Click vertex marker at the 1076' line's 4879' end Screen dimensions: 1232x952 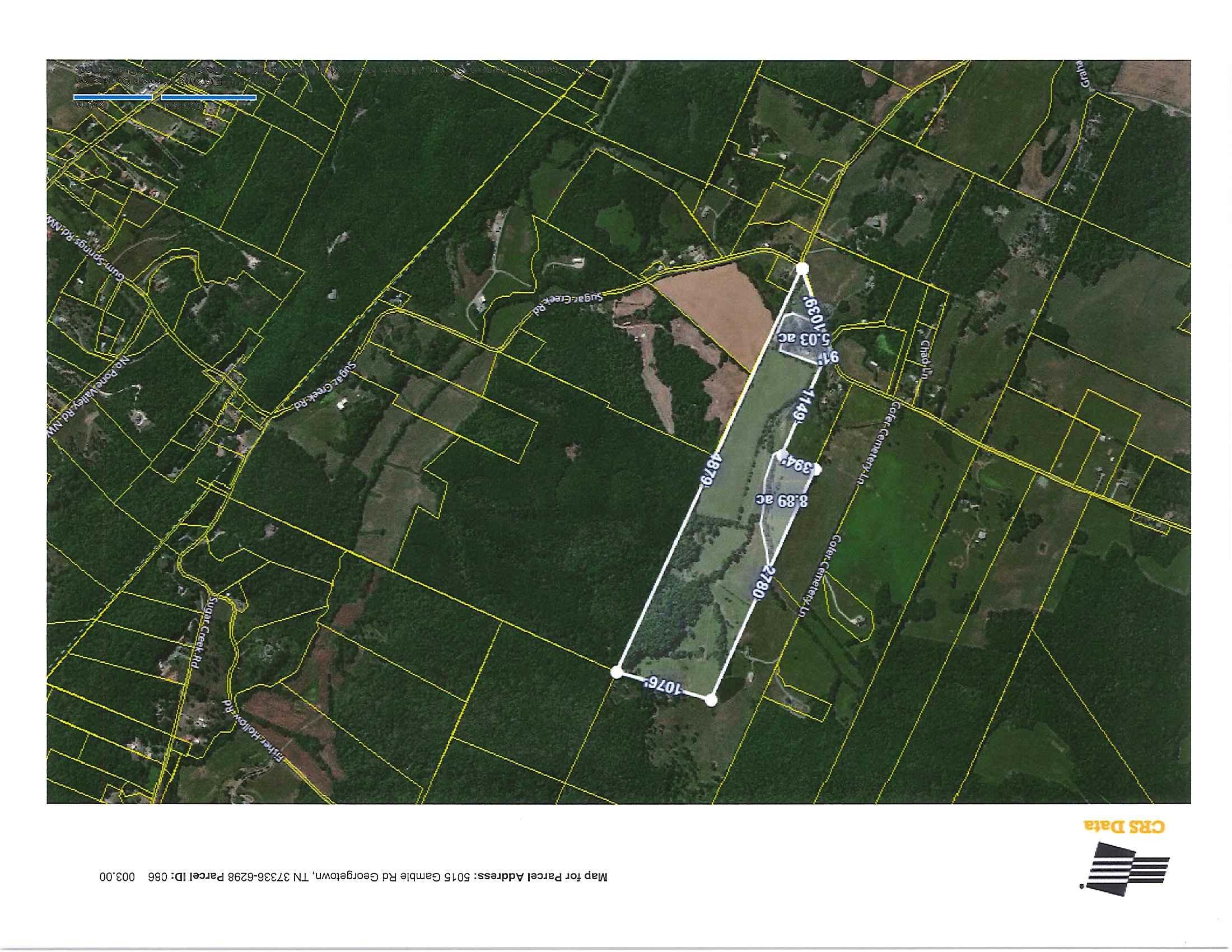tap(617, 671)
